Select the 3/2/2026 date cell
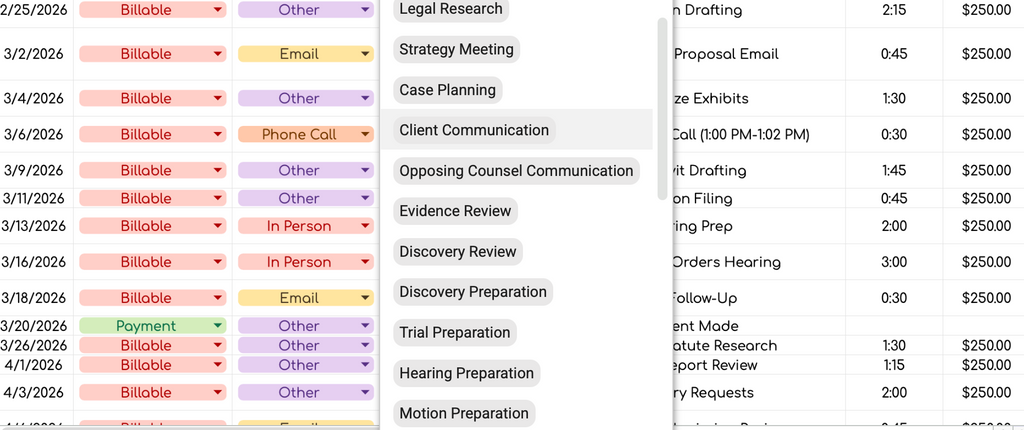This screenshot has width=1024, height=430. 36,54
